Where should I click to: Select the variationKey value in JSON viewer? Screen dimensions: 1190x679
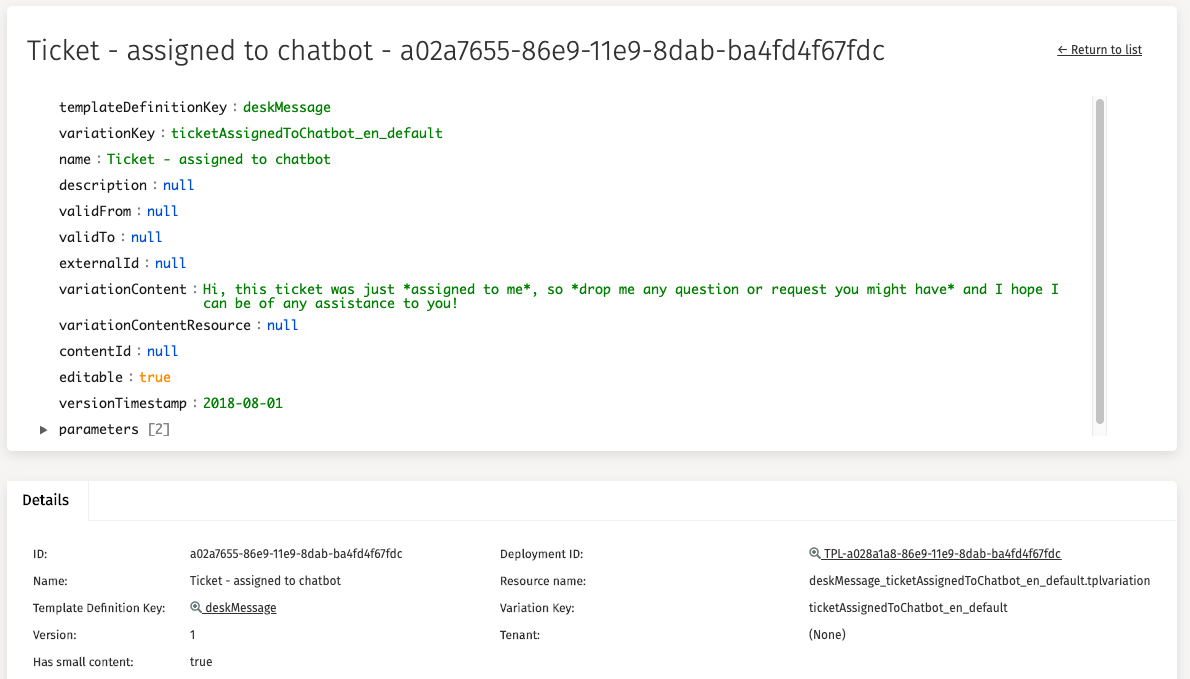pyautogui.click(x=306, y=134)
